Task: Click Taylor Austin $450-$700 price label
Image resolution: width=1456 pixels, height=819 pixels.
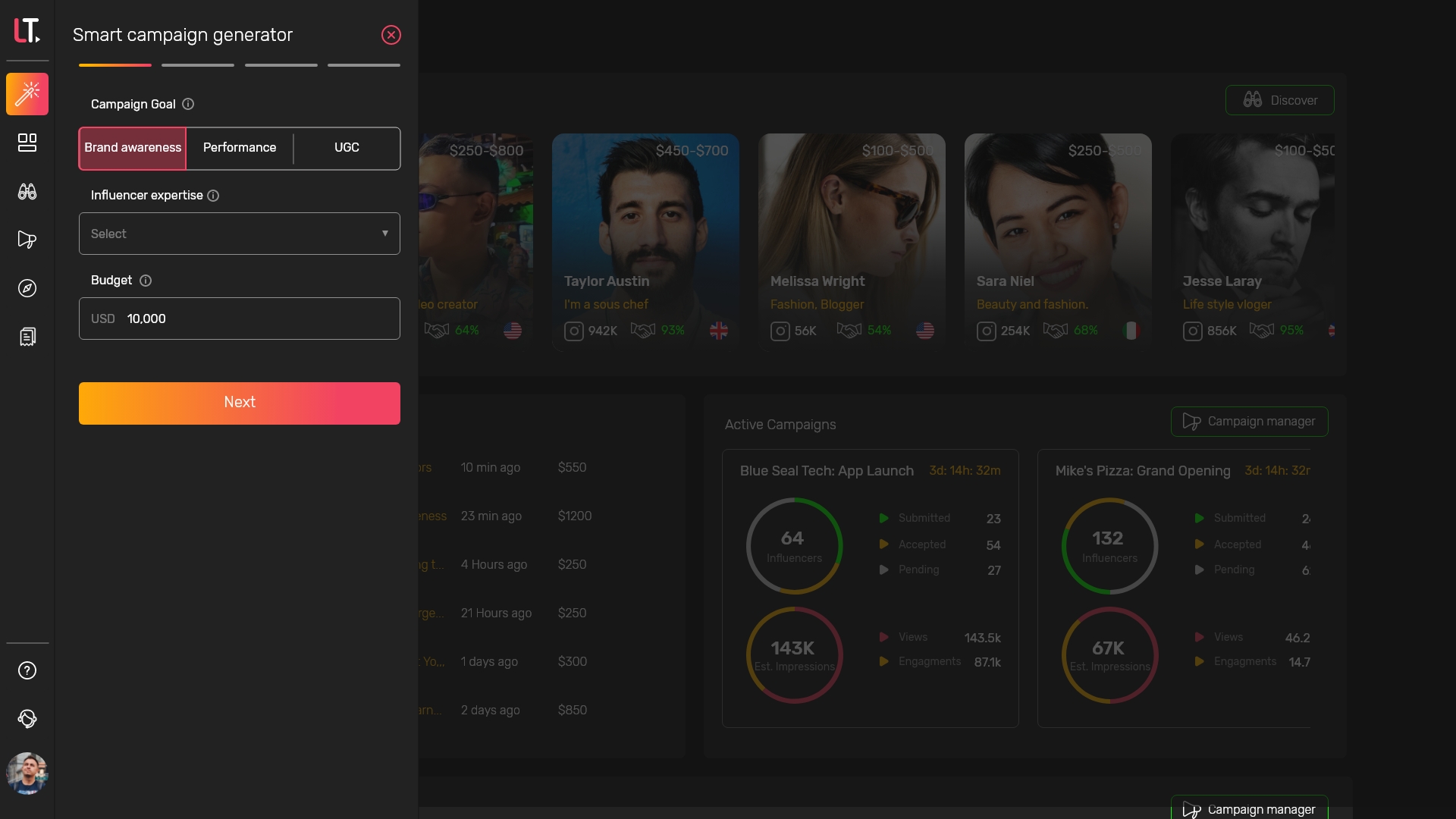Action: click(x=692, y=151)
